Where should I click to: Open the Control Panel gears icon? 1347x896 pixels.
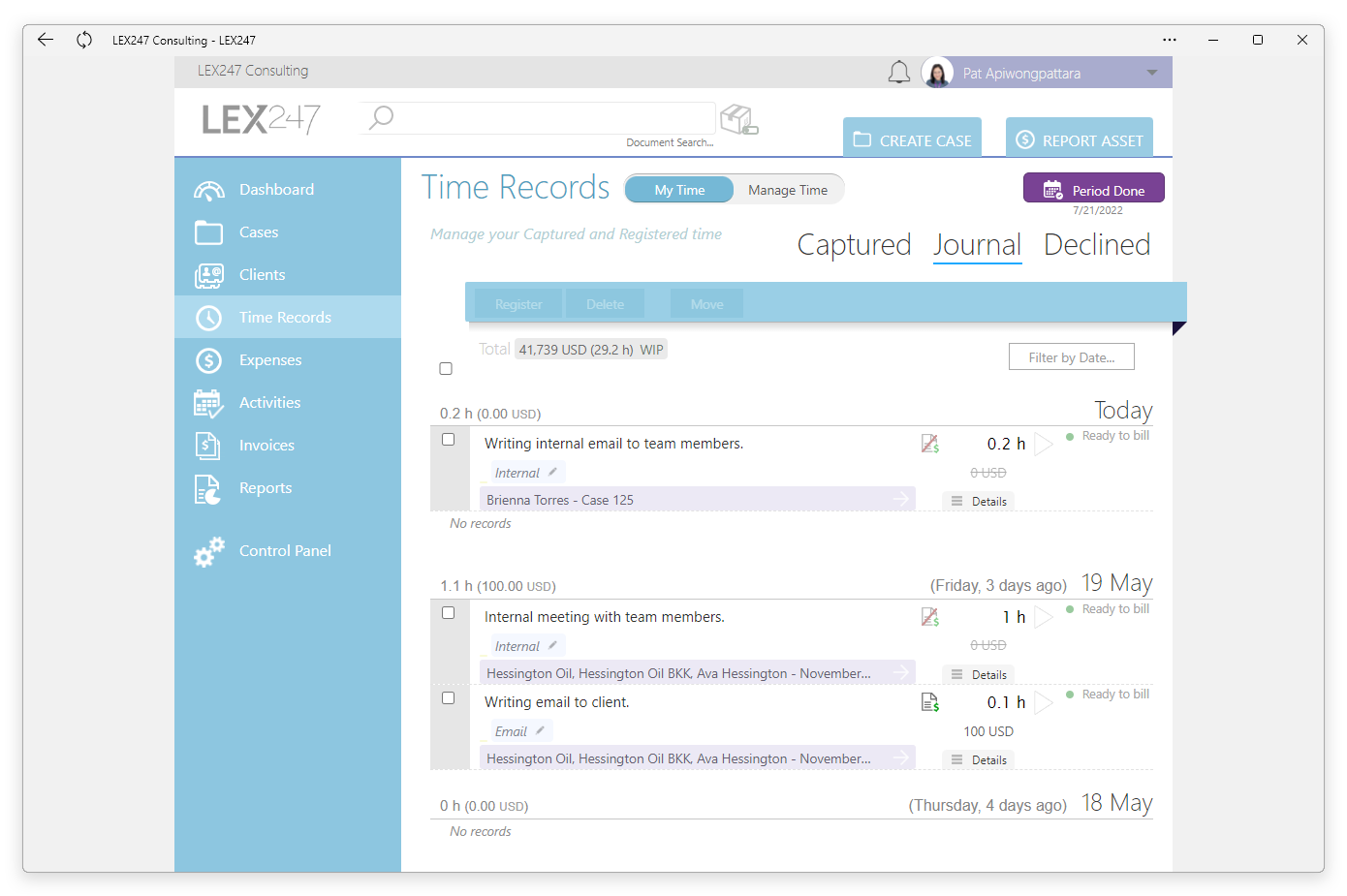208,551
